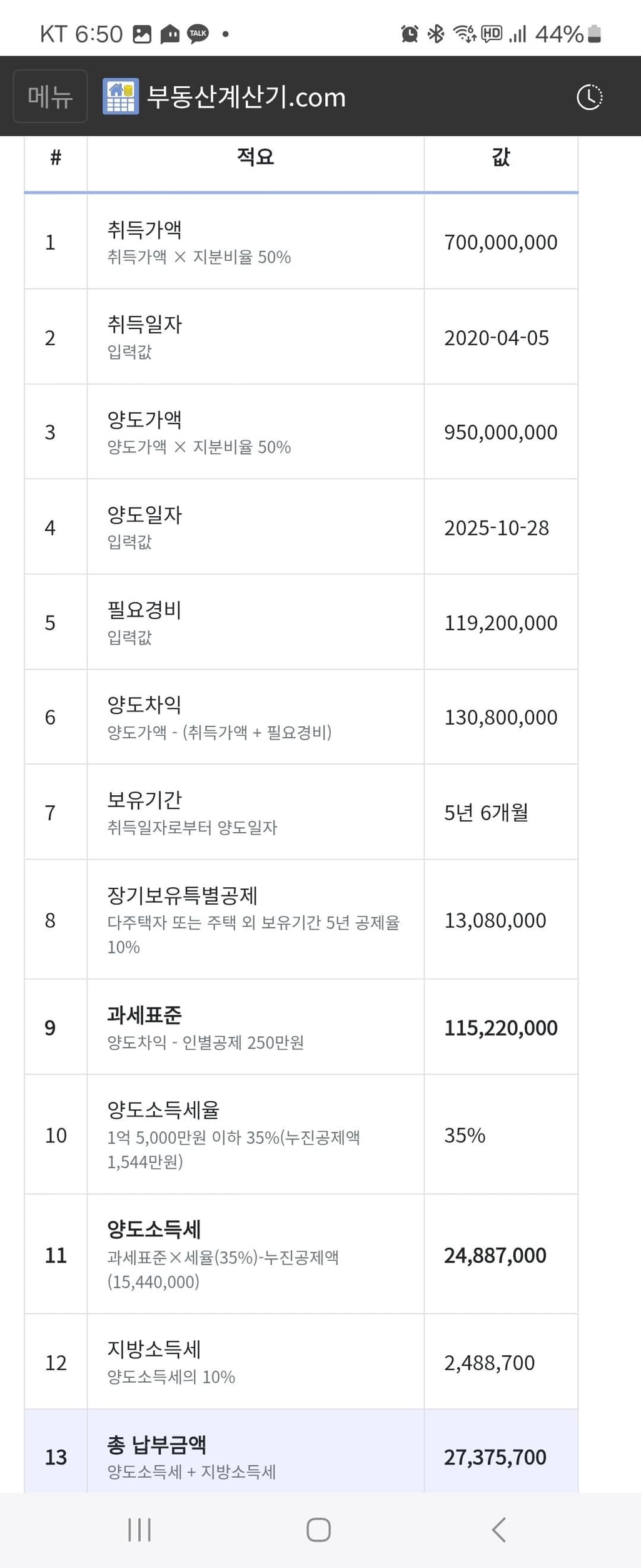The image size is (641, 1568).
Task: Tap the 지방소득세 value 2,488,700
Action: click(489, 1363)
